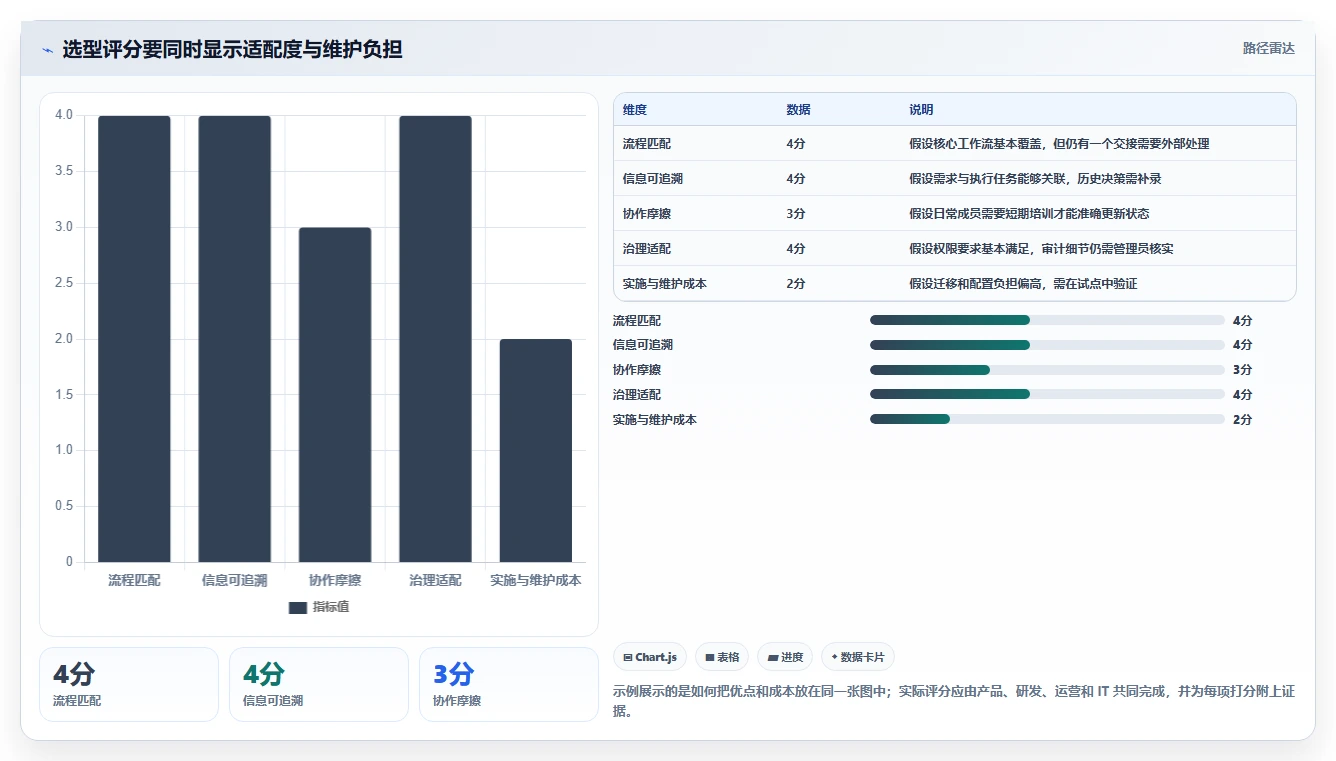This screenshot has width=1336, height=761.
Task: Select the 治理适配 table row cell
Action: [x=695, y=249]
